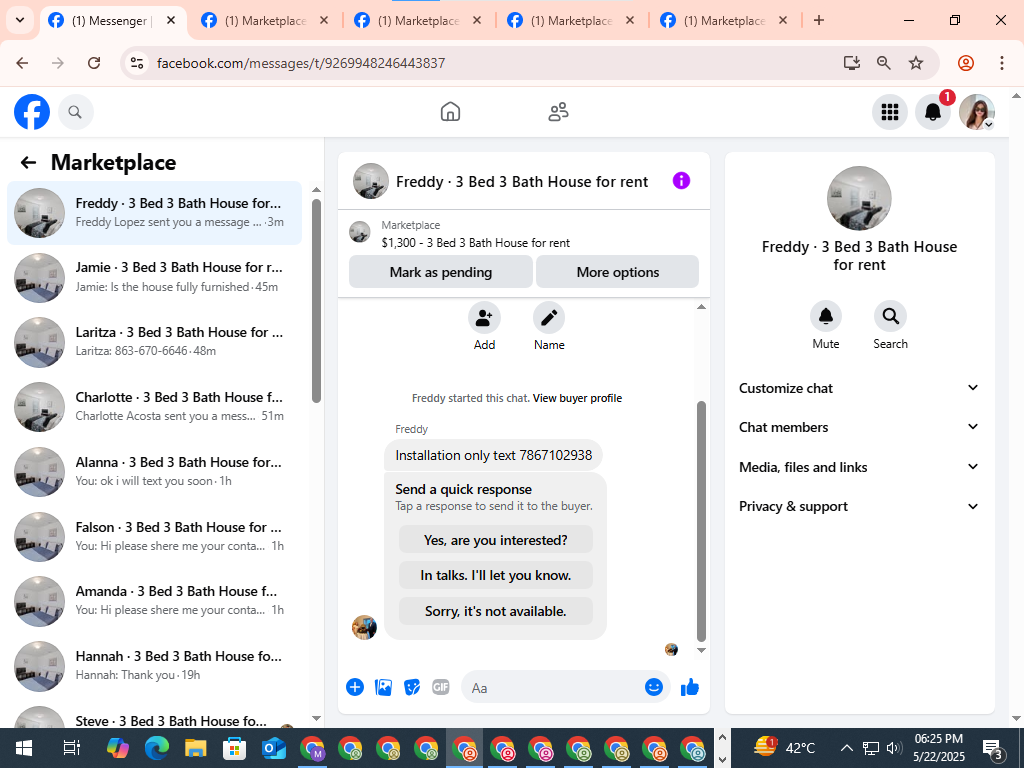
Task: Open the browser zoom magnifier icon
Action: point(884,63)
